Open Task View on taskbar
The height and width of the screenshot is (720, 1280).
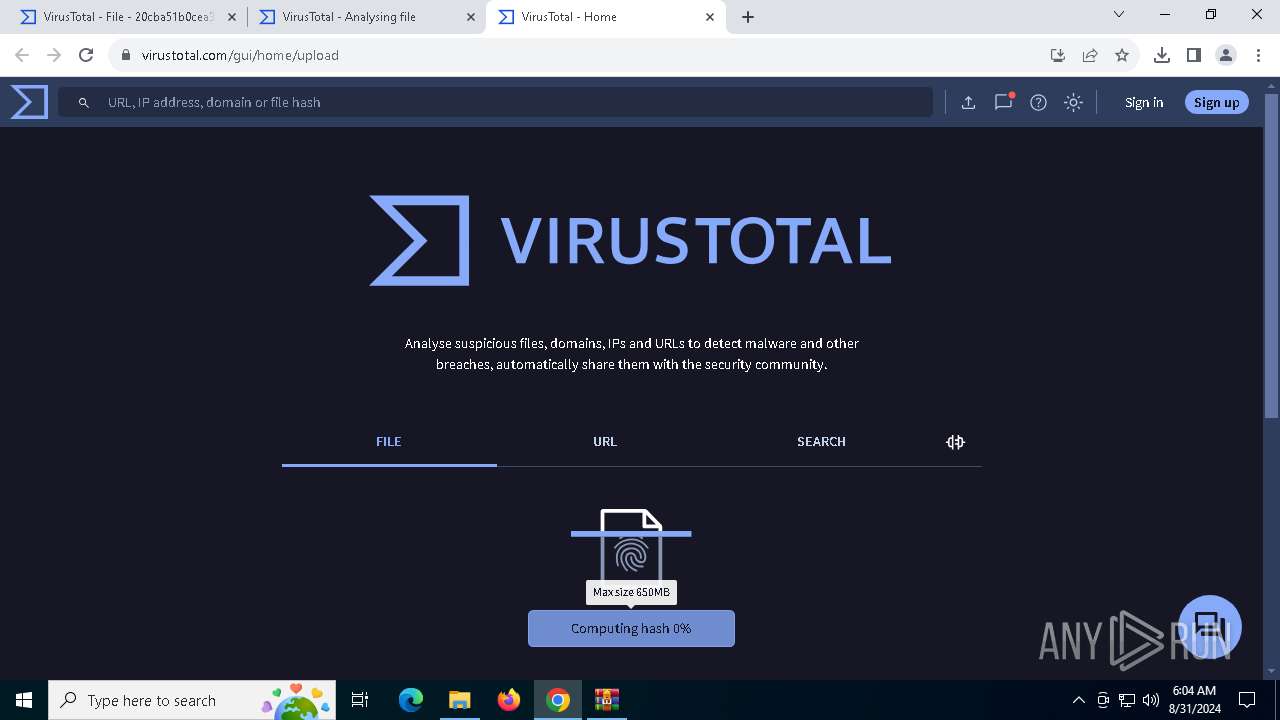(360, 700)
